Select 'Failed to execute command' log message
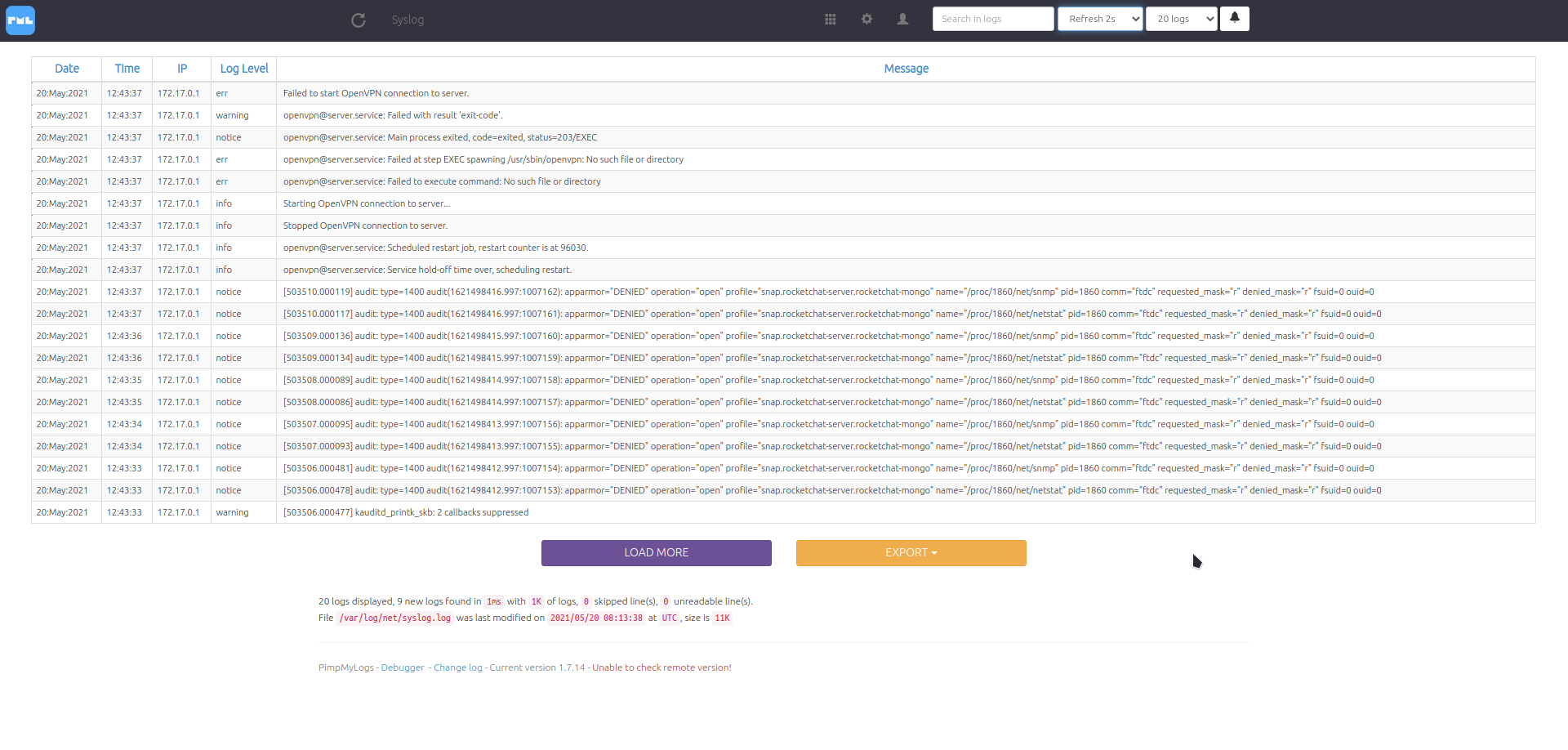The height and width of the screenshot is (750, 1568). pyautogui.click(x=442, y=181)
